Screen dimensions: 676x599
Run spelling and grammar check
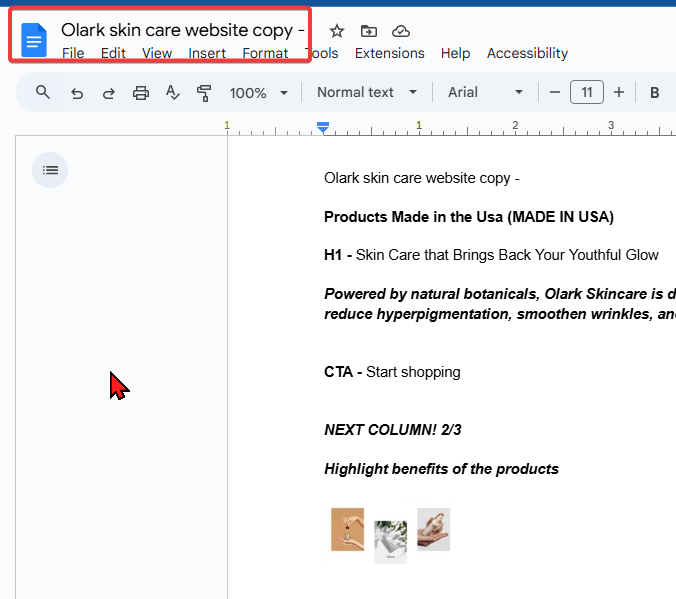click(x=172, y=93)
